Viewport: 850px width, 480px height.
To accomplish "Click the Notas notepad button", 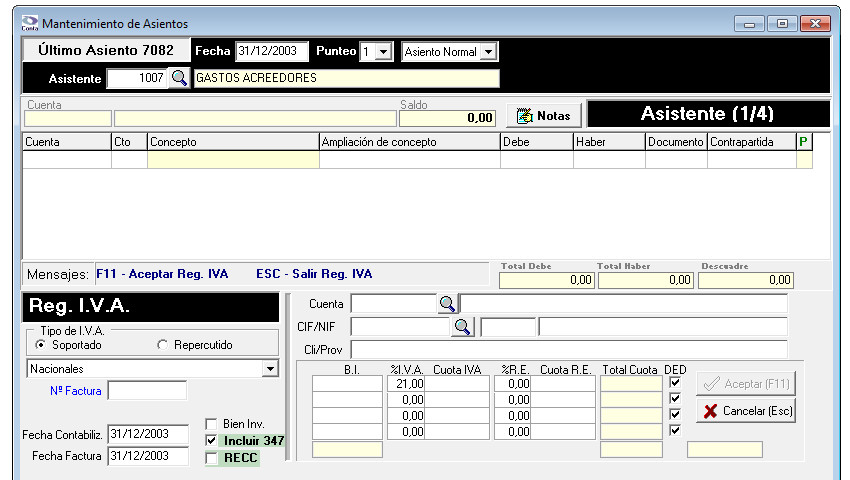I will [x=544, y=116].
